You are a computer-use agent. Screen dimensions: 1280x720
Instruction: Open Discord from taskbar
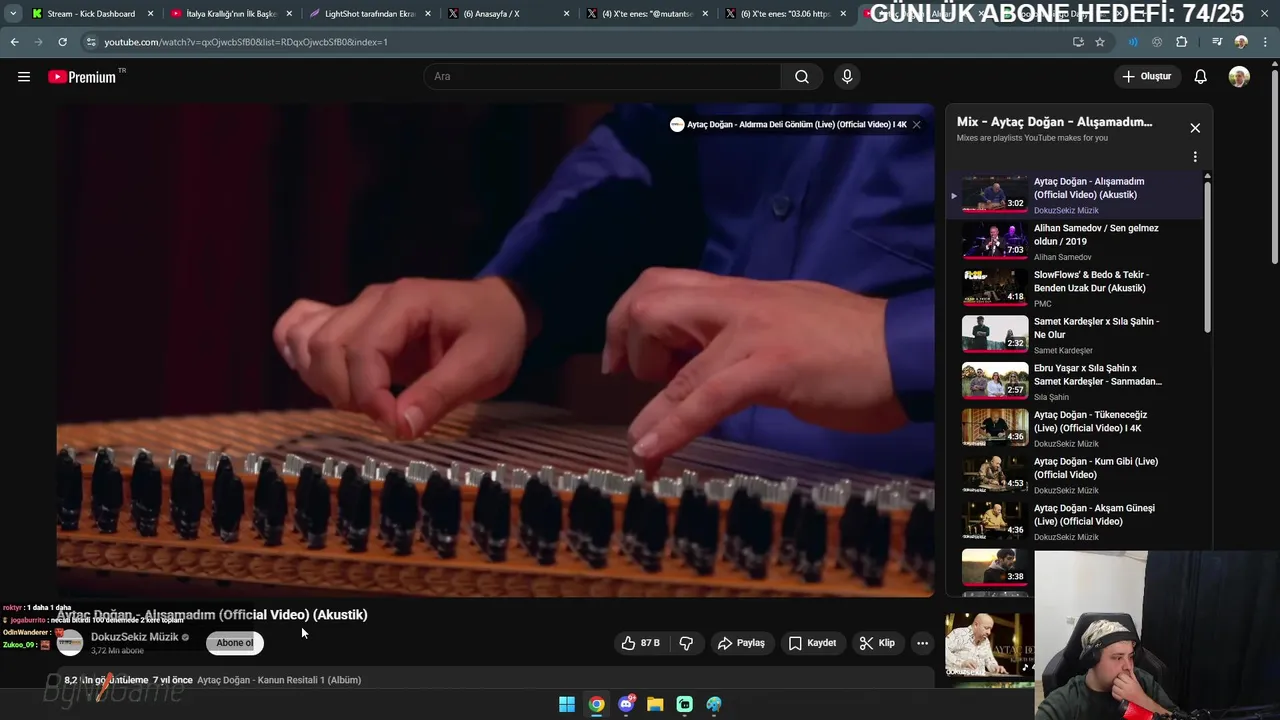627,704
